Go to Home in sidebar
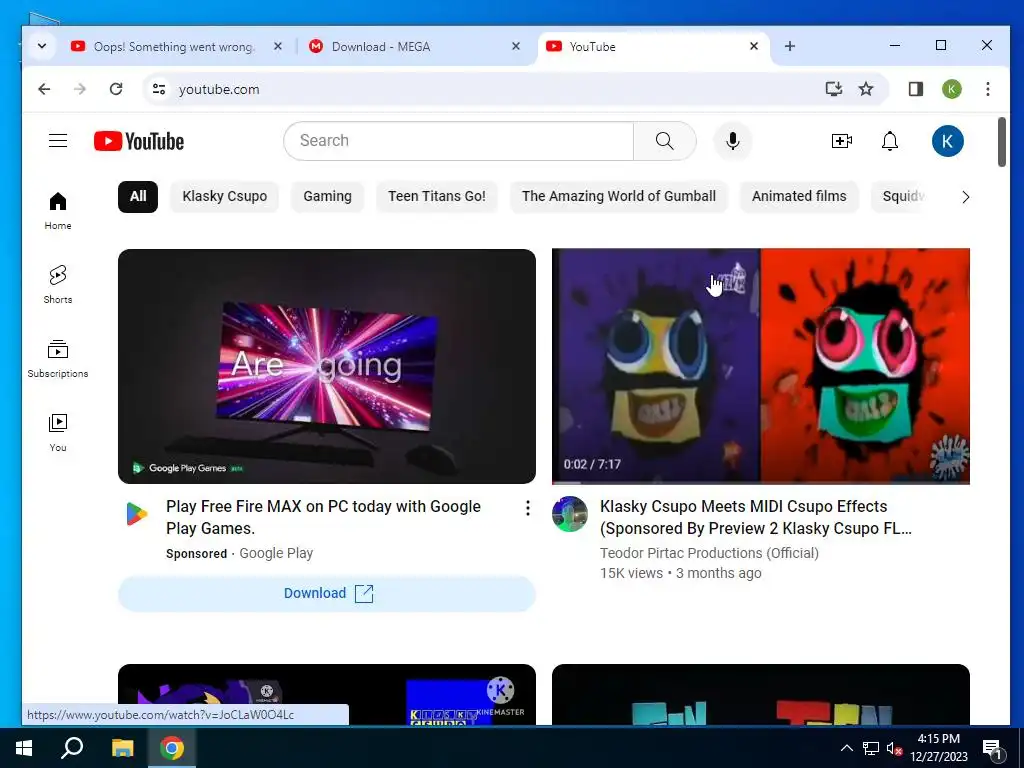The image size is (1024, 768). click(58, 211)
